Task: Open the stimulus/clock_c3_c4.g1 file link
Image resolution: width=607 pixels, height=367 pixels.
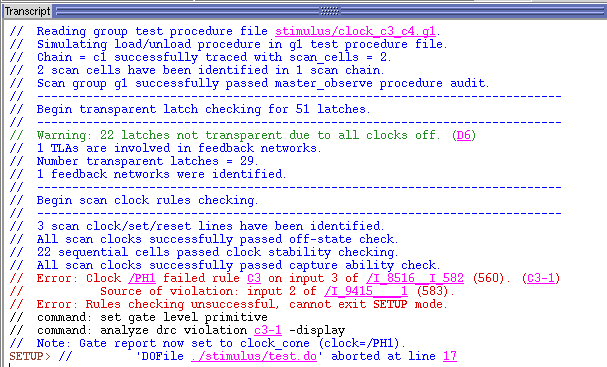Action: coord(355,31)
